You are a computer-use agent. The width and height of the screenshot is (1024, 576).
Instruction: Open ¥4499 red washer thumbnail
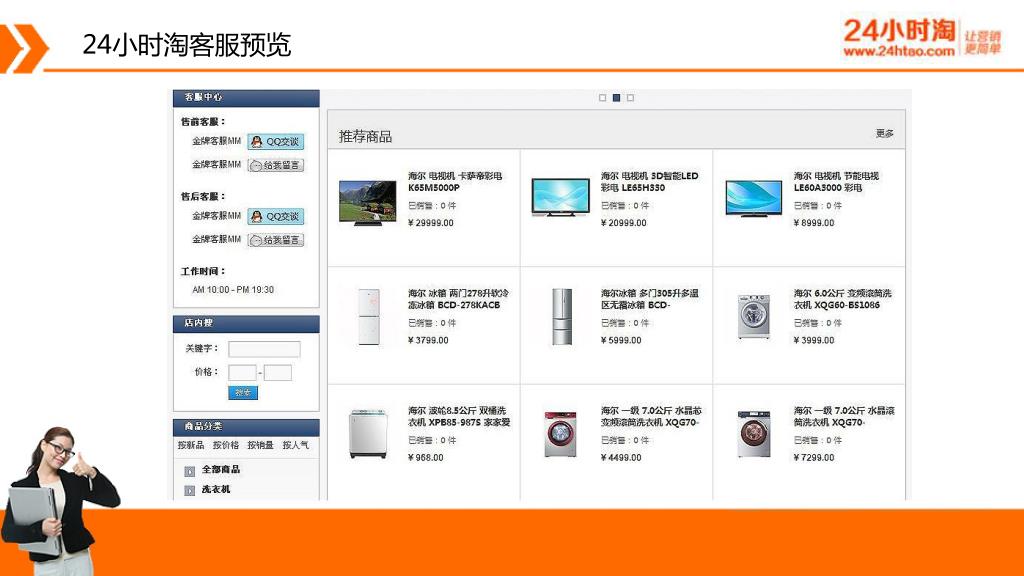[560, 434]
